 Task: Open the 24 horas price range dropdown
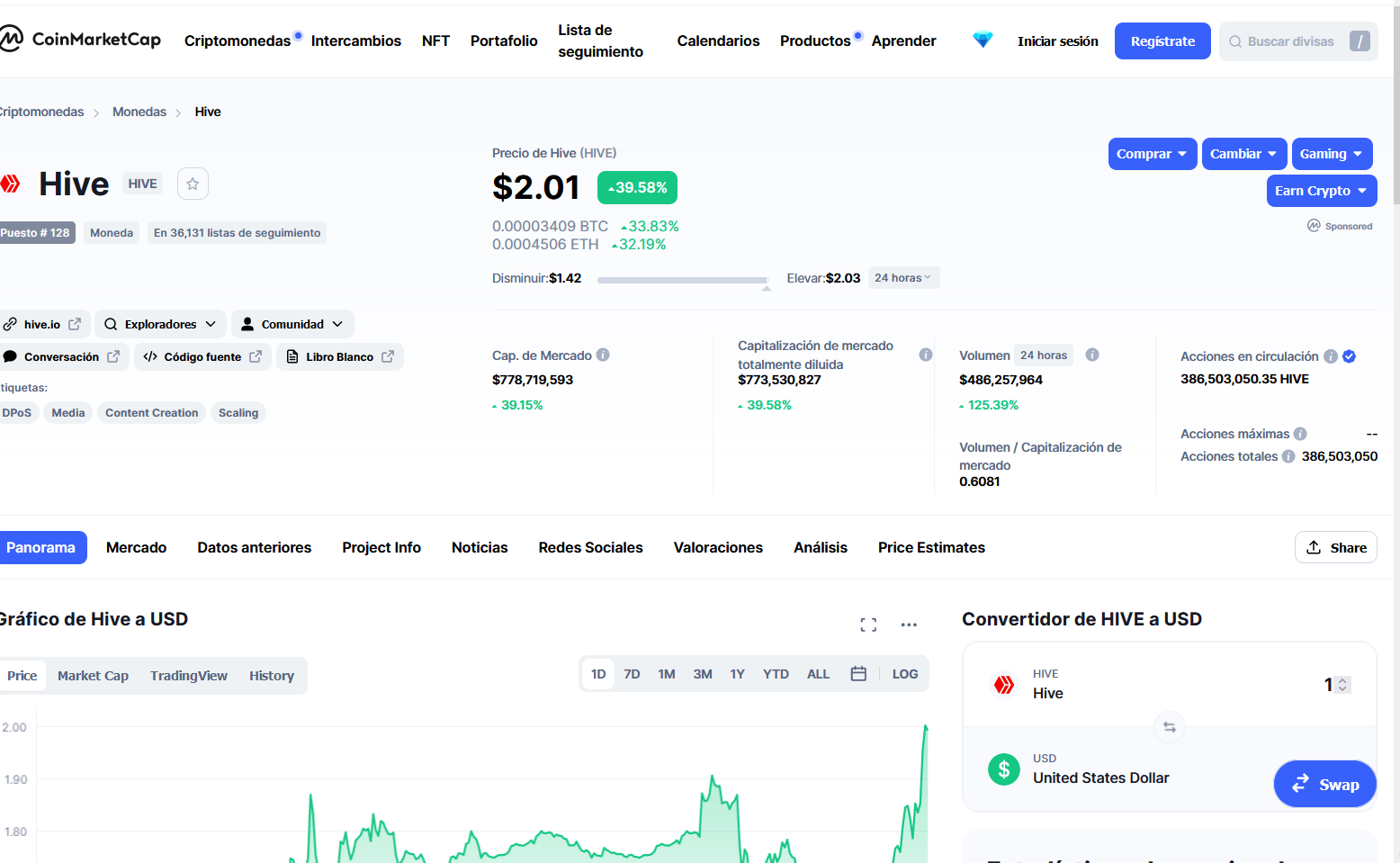pyautogui.click(x=903, y=278)
